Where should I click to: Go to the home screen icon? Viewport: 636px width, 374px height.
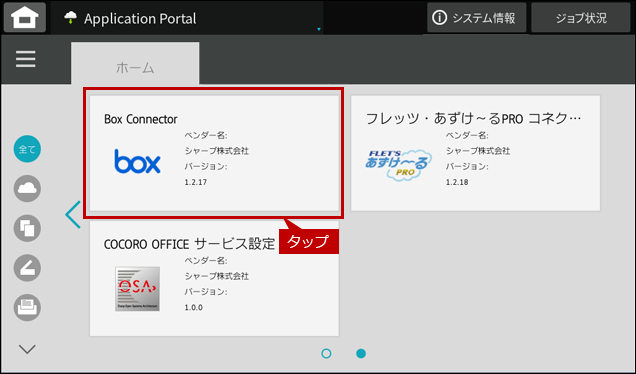25,17
